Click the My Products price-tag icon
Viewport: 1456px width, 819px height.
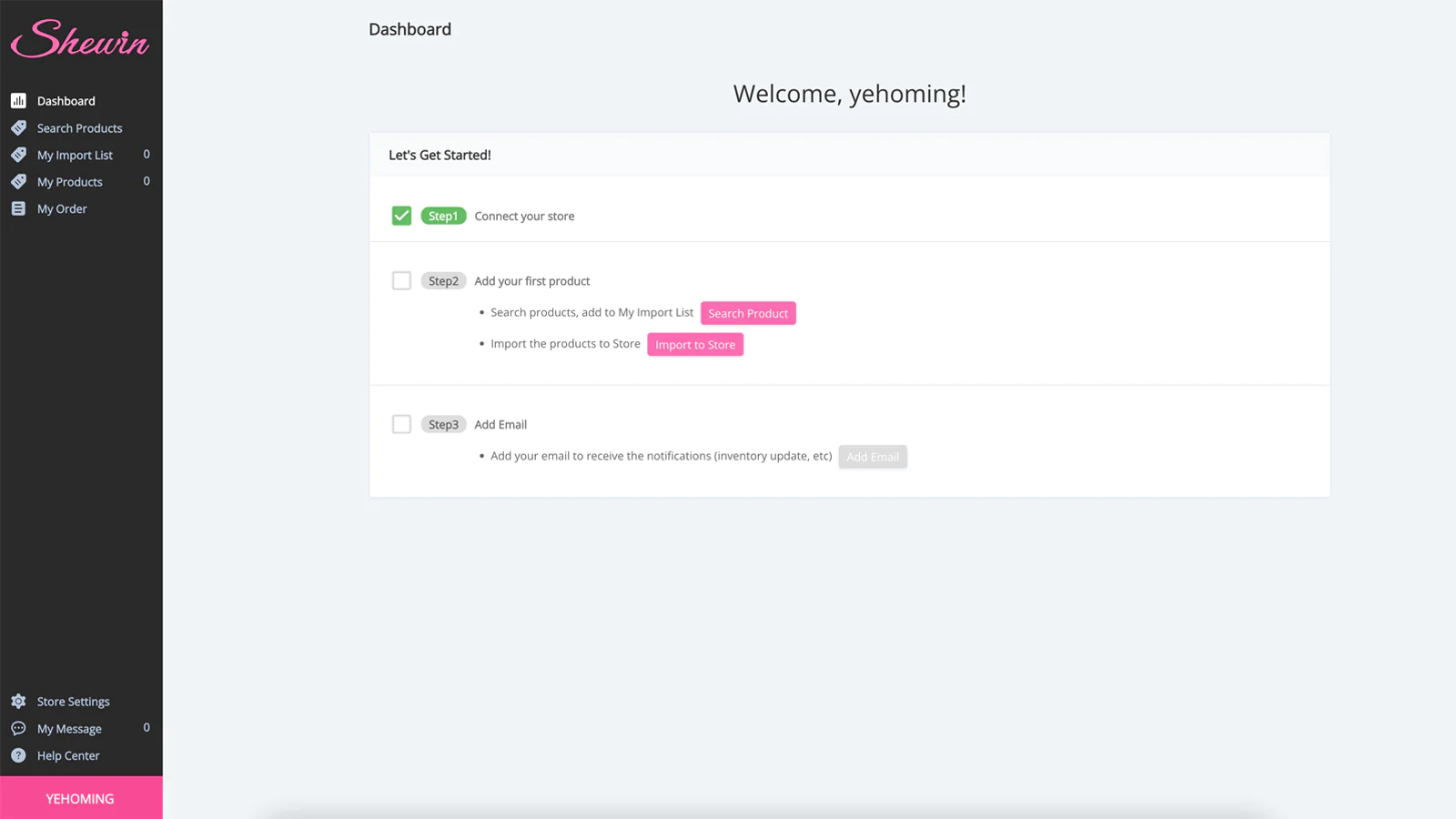pyautogui.click(x=18, y=181)
